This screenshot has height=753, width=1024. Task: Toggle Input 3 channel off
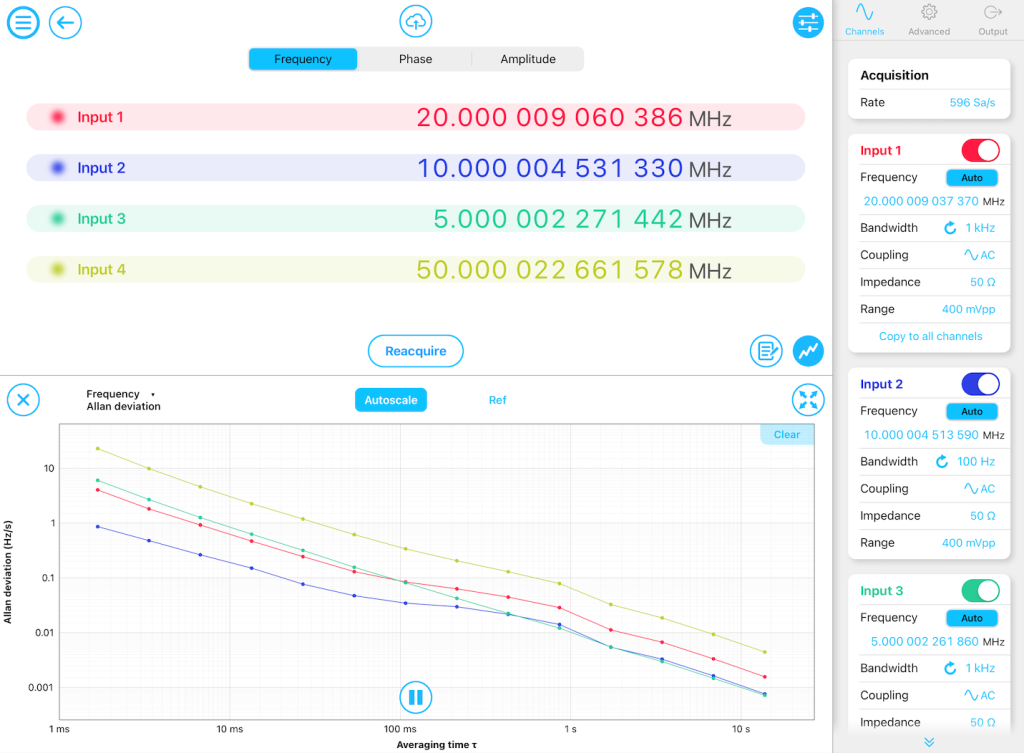[x=980, y=591]
